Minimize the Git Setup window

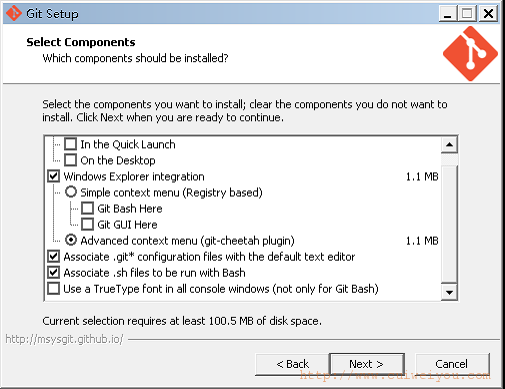[x=448, y=14]
